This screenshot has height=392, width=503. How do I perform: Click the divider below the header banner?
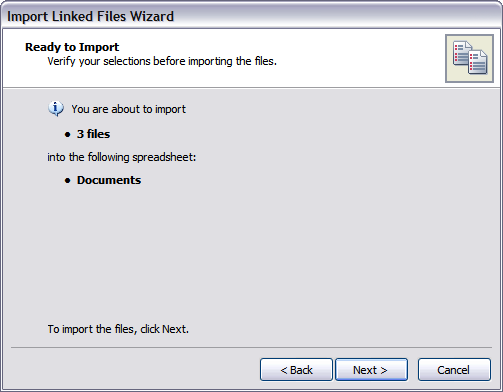coord(251,88)
